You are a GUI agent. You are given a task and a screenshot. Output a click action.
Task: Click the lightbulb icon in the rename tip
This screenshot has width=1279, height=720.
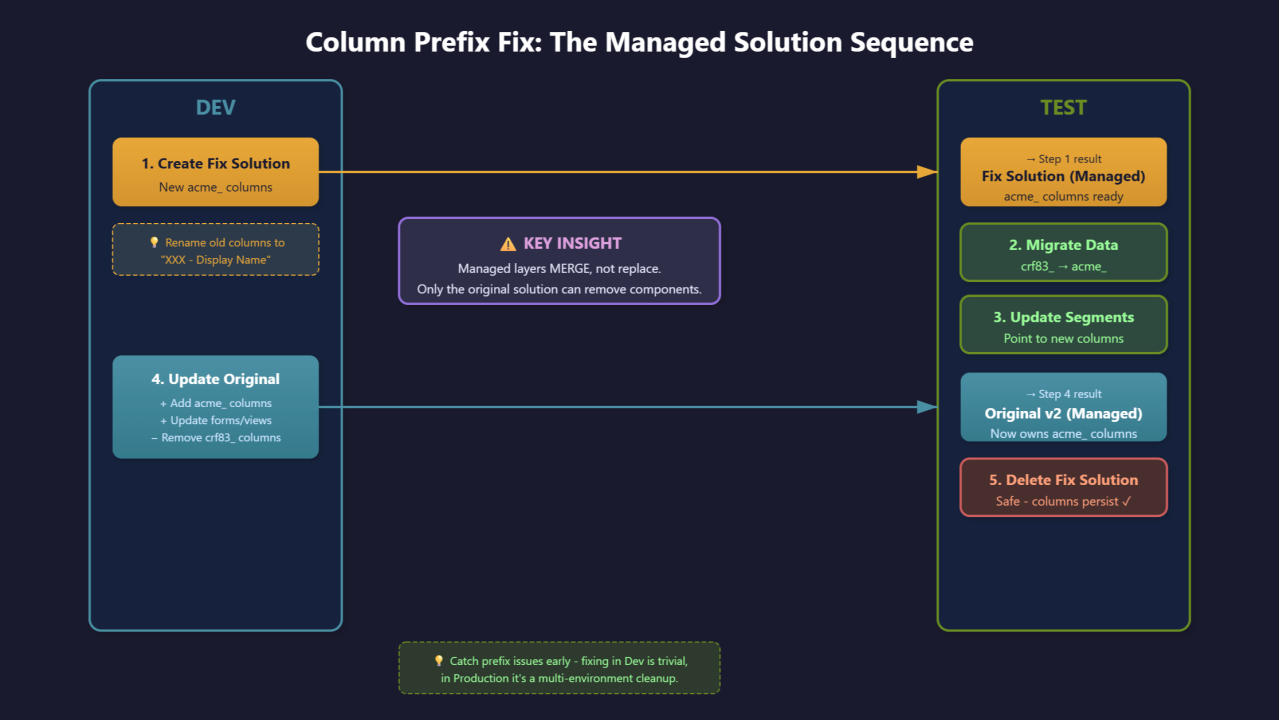click(x=154, y=243)
